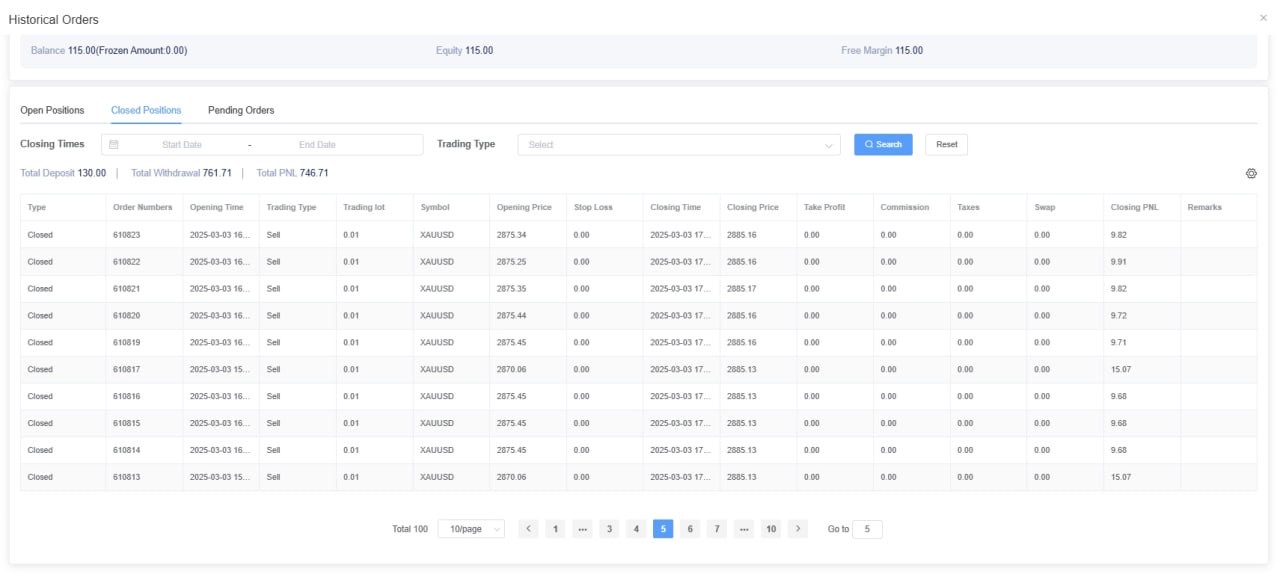This screenshot has height=583, width=1280.
Task: Click the Equity 115.00 value
Action: point(479,51)
